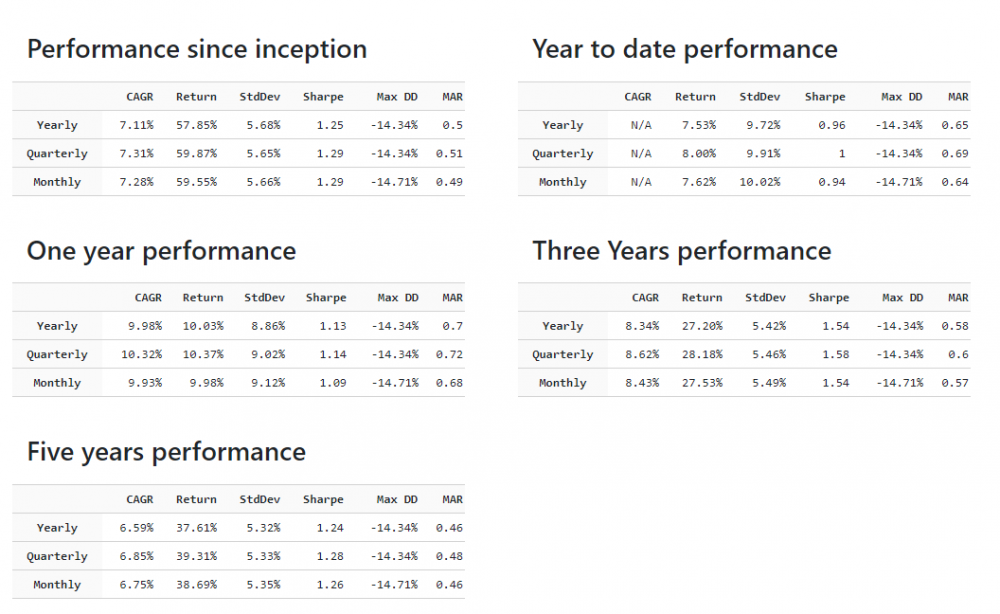Select the 57.85% Return cell since inception
This screenshot has width=1000, height=614.
point(196,126)
